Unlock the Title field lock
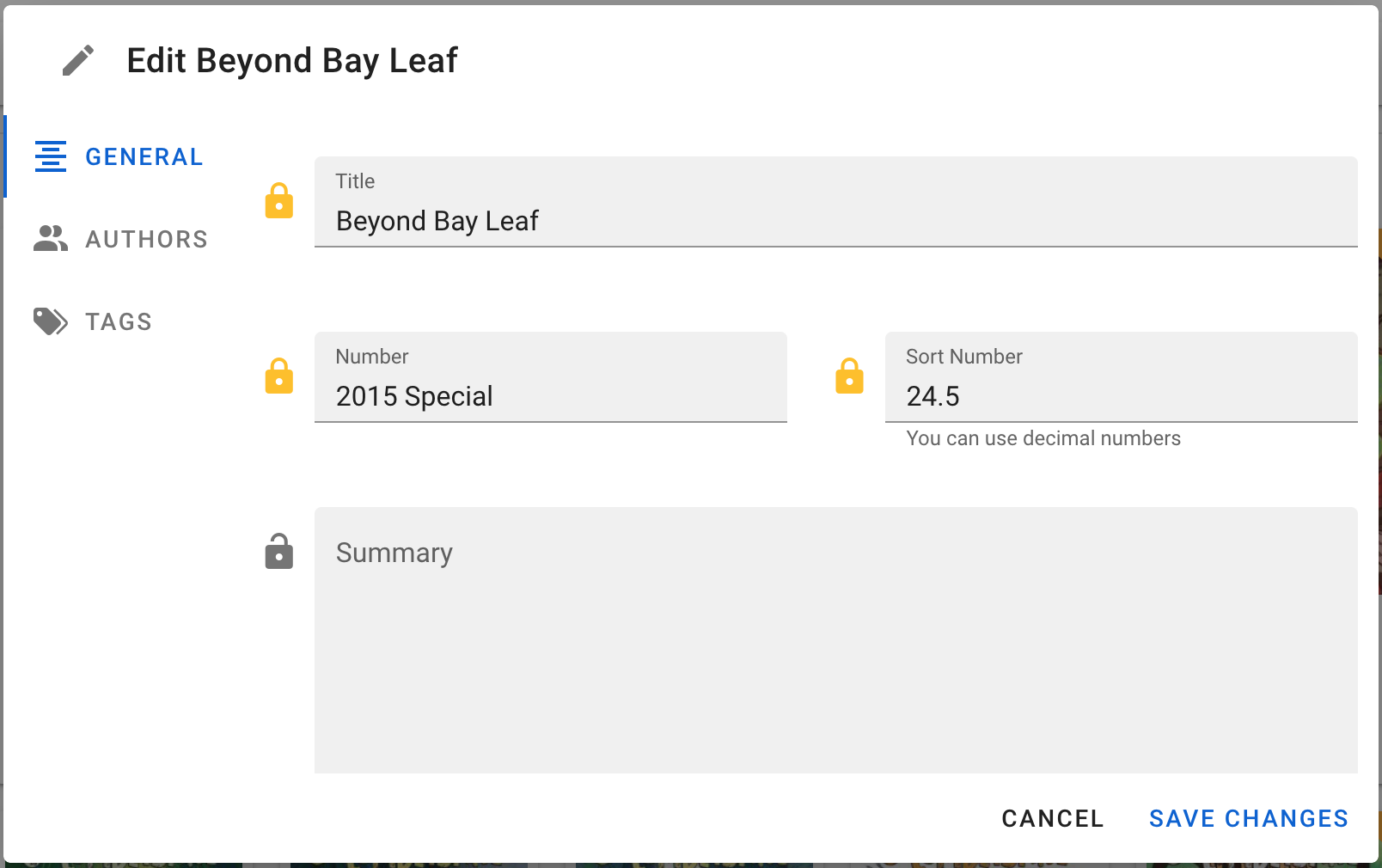The width and height of the screenshot is (1382, 868). tap(278, 201)
